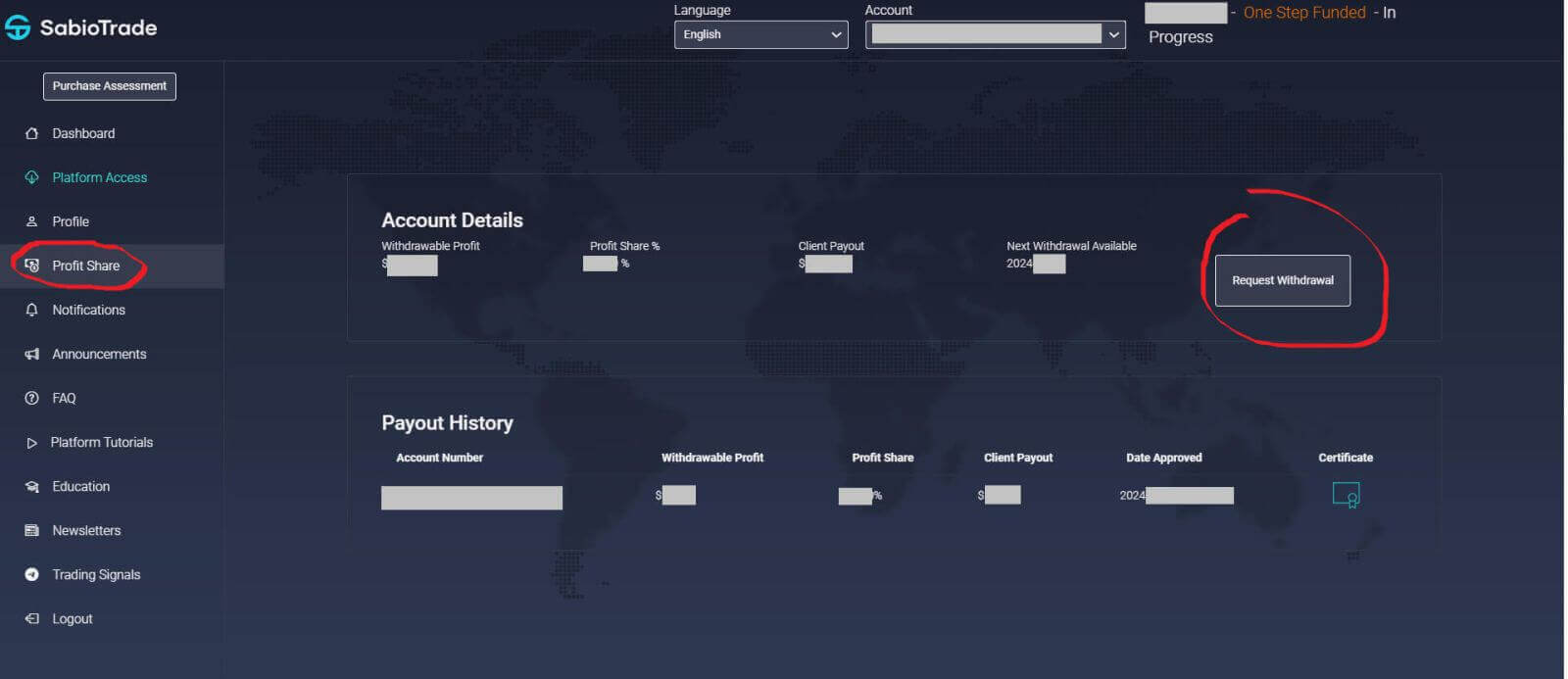Open the payout certificate icon
Image resolution: width=1568 pixels, height=679 pixels.
(x=1346, y=495)
